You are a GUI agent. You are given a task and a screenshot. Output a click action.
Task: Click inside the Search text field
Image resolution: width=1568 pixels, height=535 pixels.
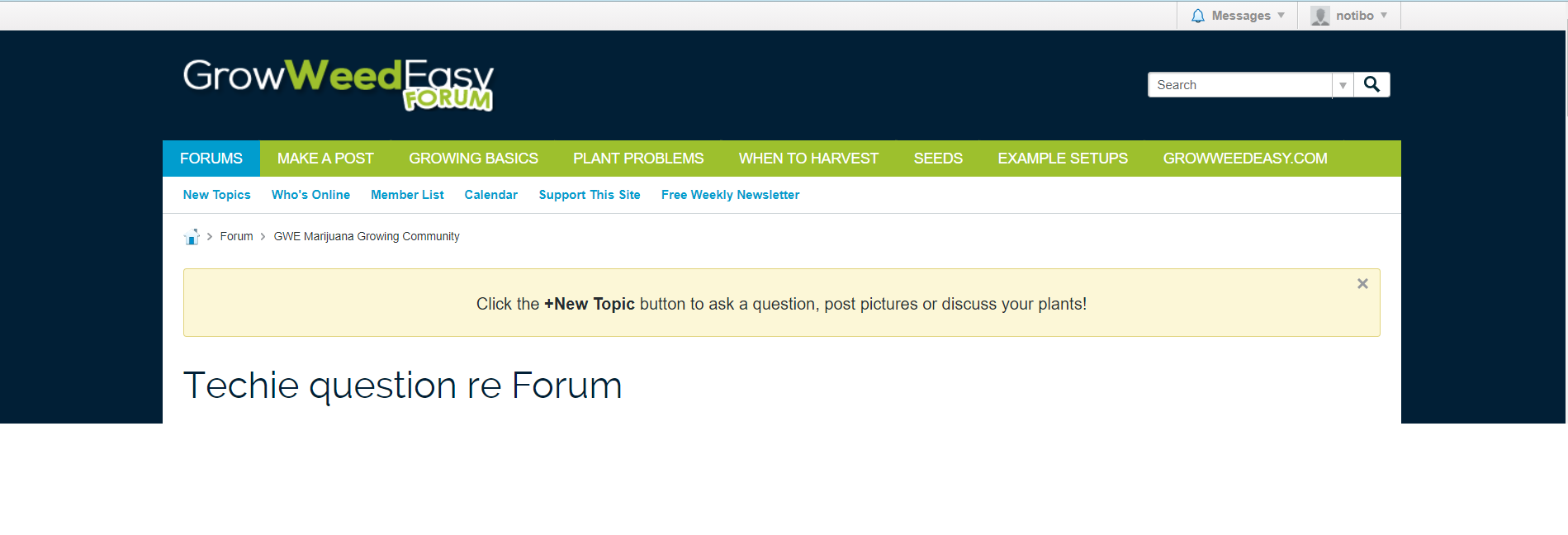pos(1239,85)
